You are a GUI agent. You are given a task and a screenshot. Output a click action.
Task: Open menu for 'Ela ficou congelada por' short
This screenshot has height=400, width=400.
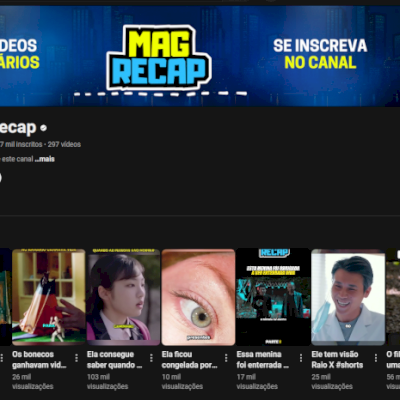click(x=226, y=358)
